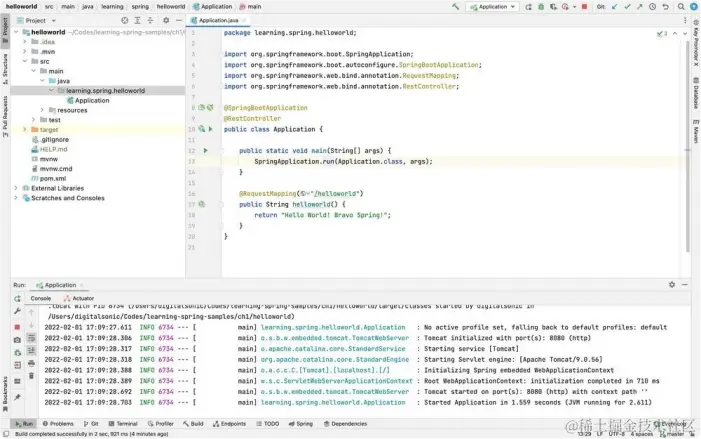Pin the Run tab with pin icon
701x439 pixels.
tap(17, 396)
